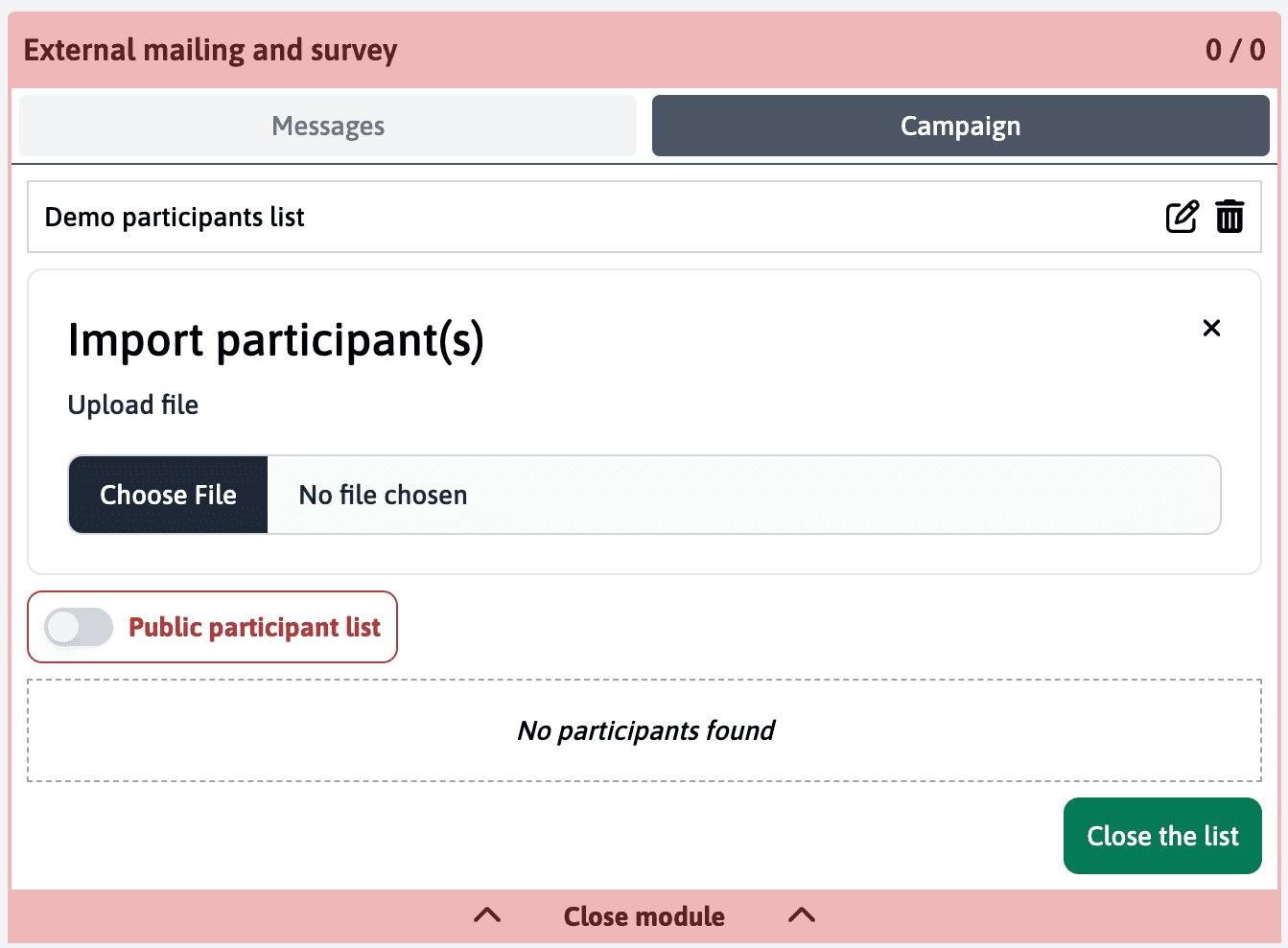Click the Import participant(s) heading

point(275,340)
